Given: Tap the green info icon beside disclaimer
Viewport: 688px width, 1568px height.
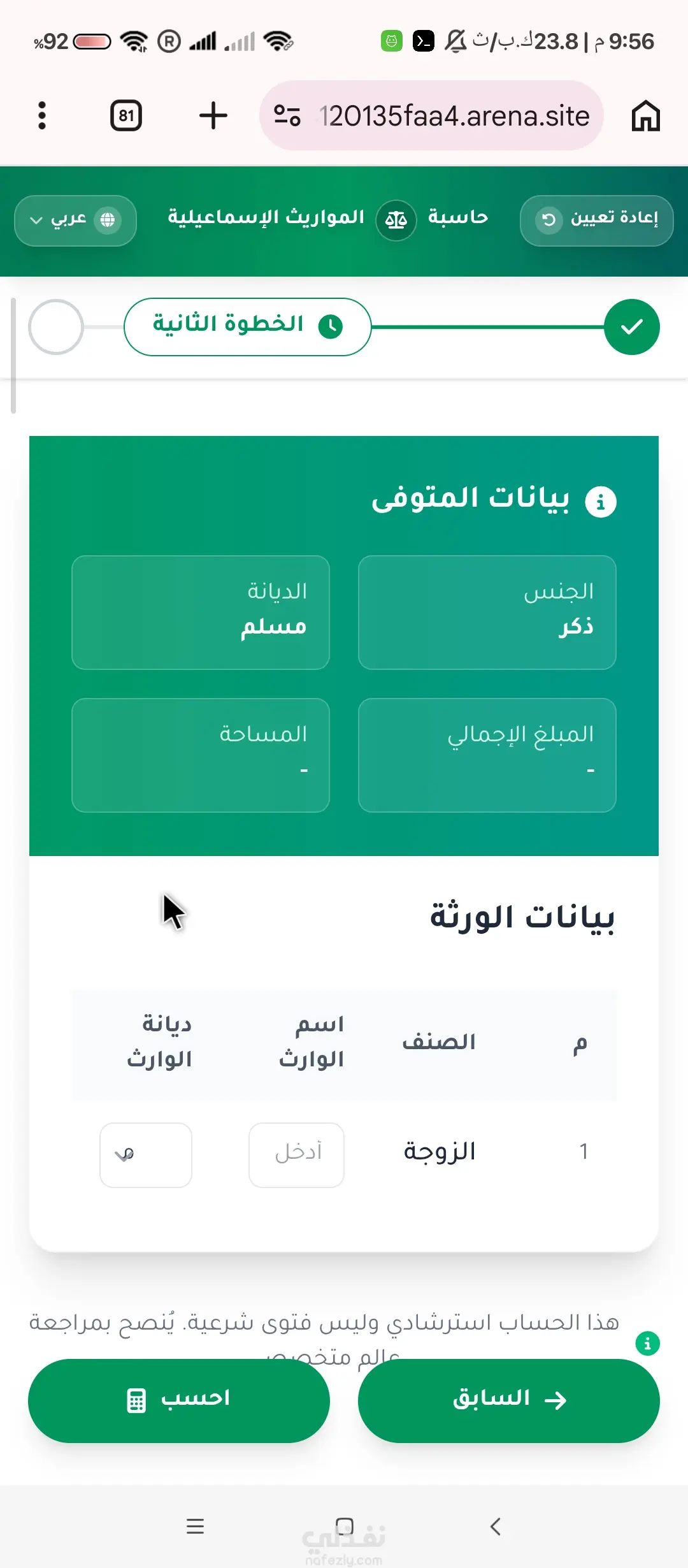Looking at the screenshot, I should (x=647, y=1344).
